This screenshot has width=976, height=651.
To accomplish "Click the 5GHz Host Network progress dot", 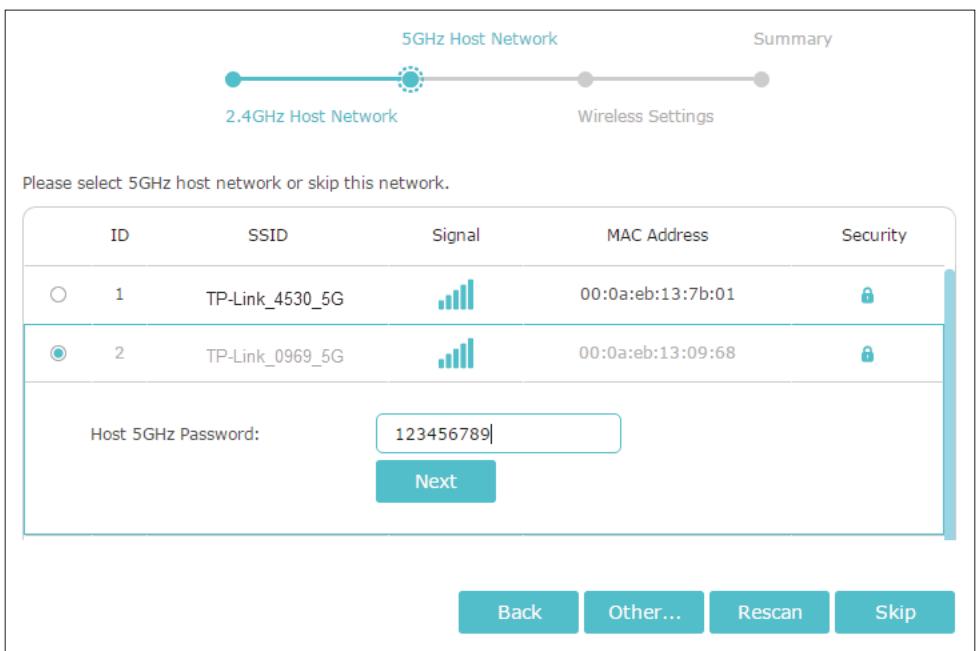I will tap(411, 78).
